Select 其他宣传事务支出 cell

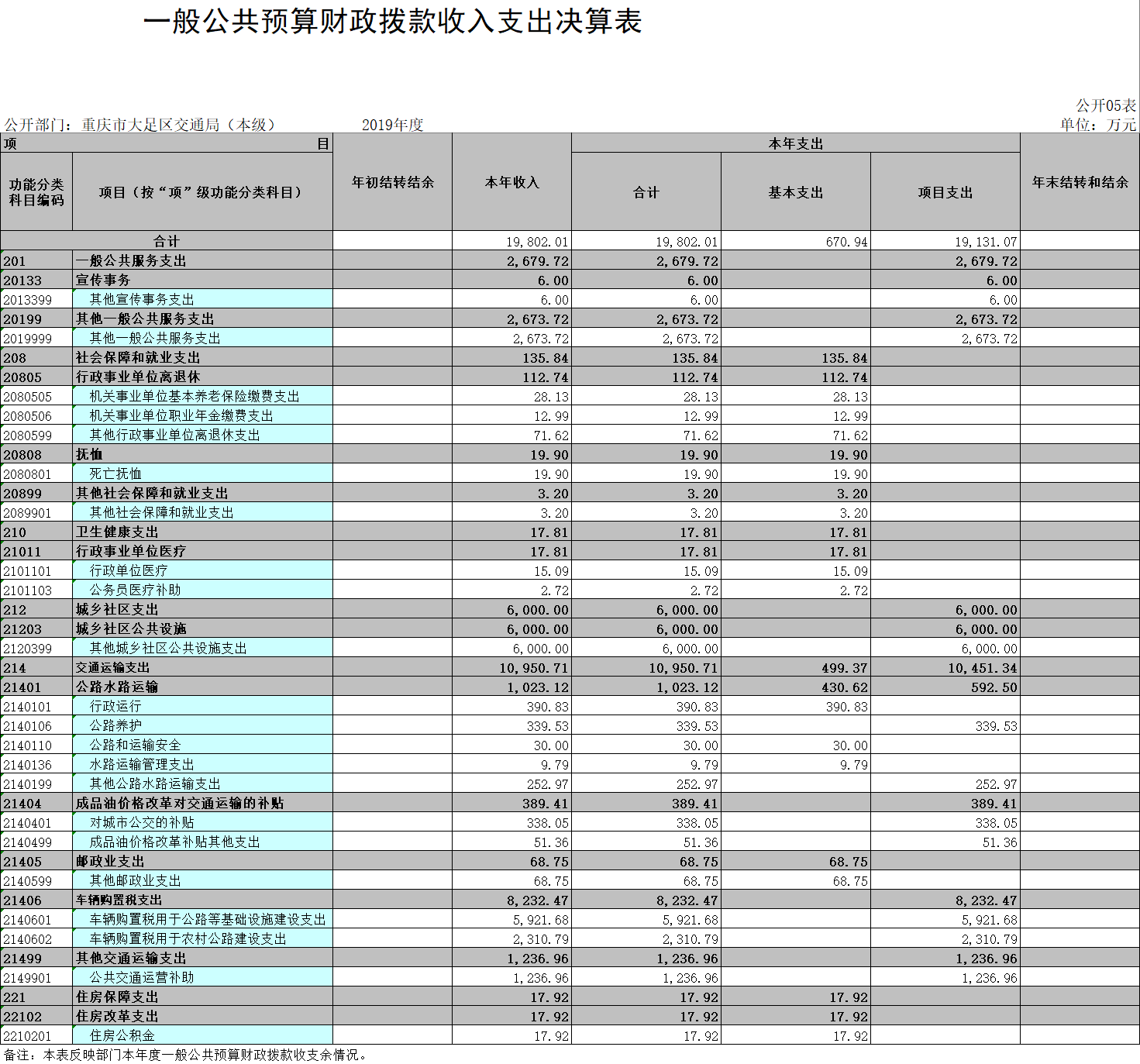click(x=203, y=299)
